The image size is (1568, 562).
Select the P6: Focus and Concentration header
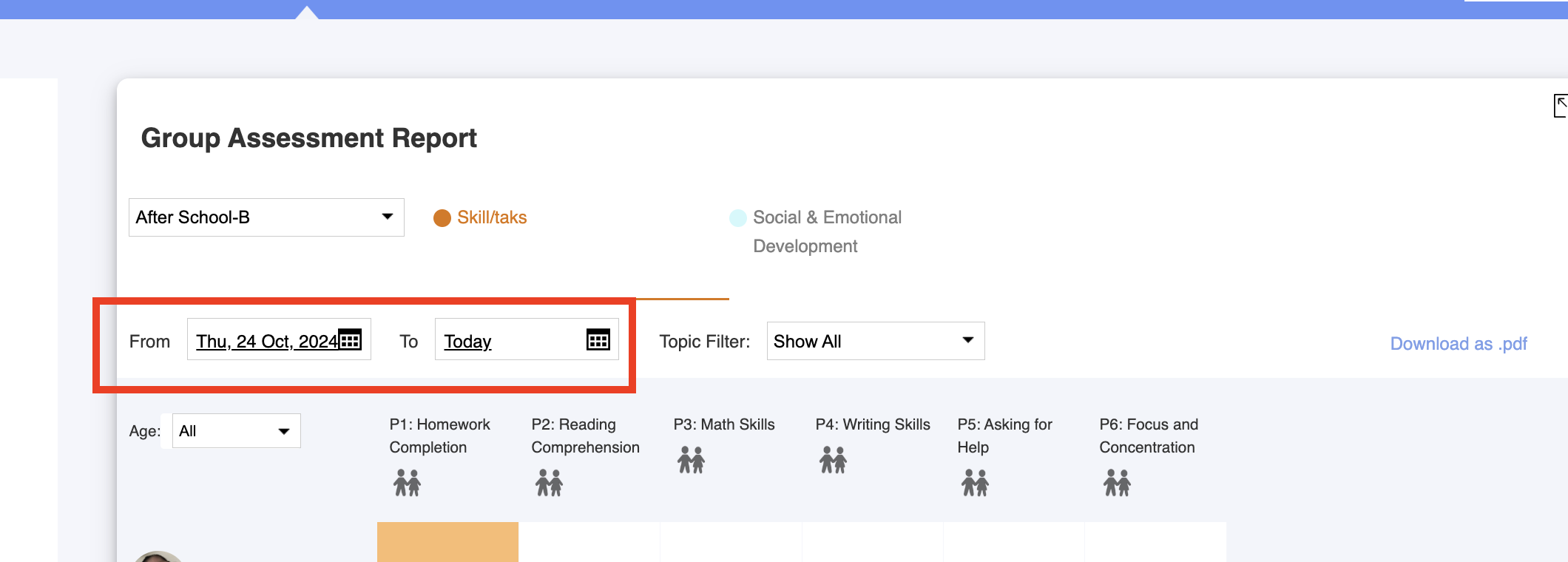(x=1149, y=436)
